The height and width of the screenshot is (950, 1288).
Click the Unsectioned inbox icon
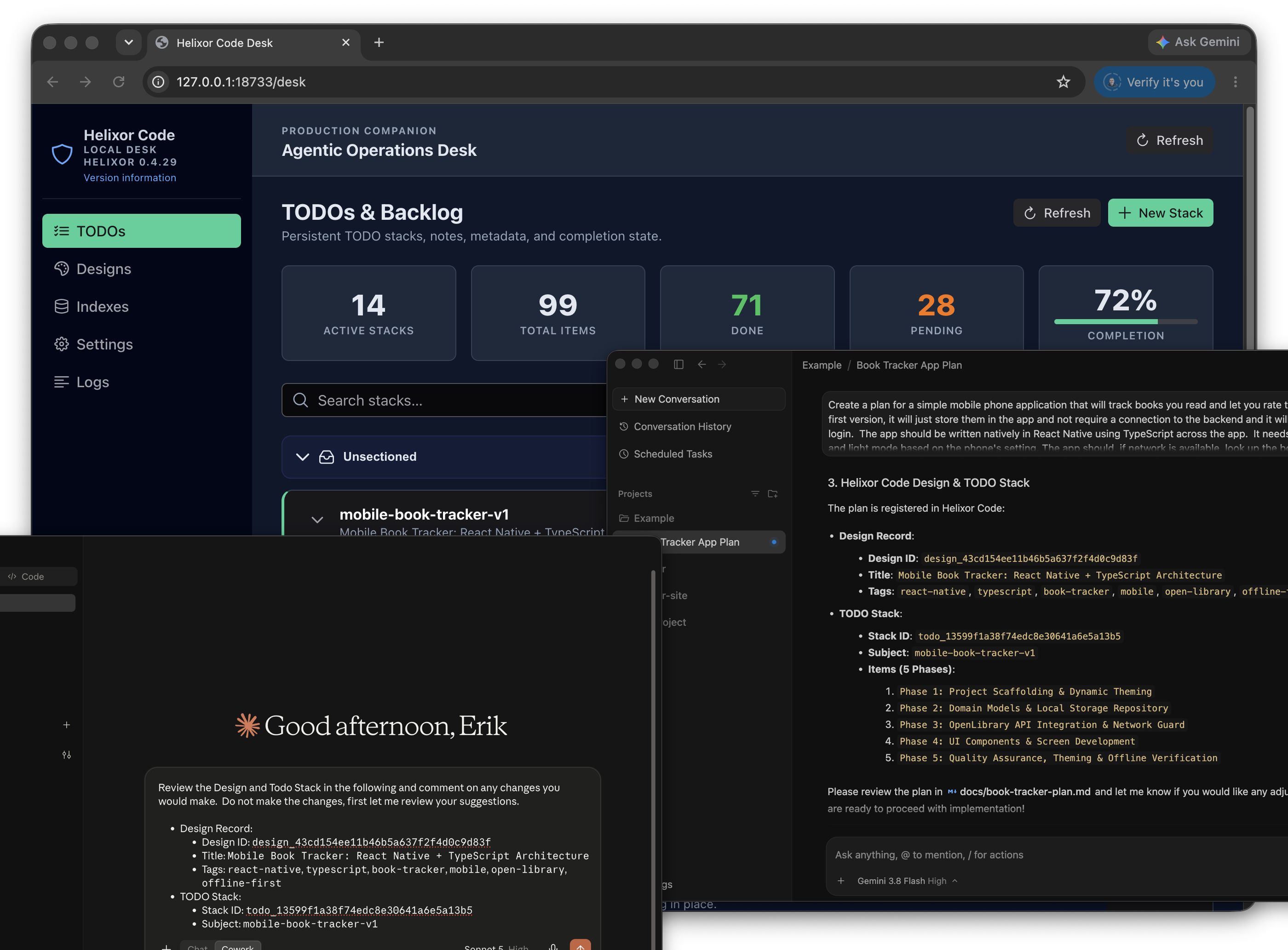(x=327, y=457)
